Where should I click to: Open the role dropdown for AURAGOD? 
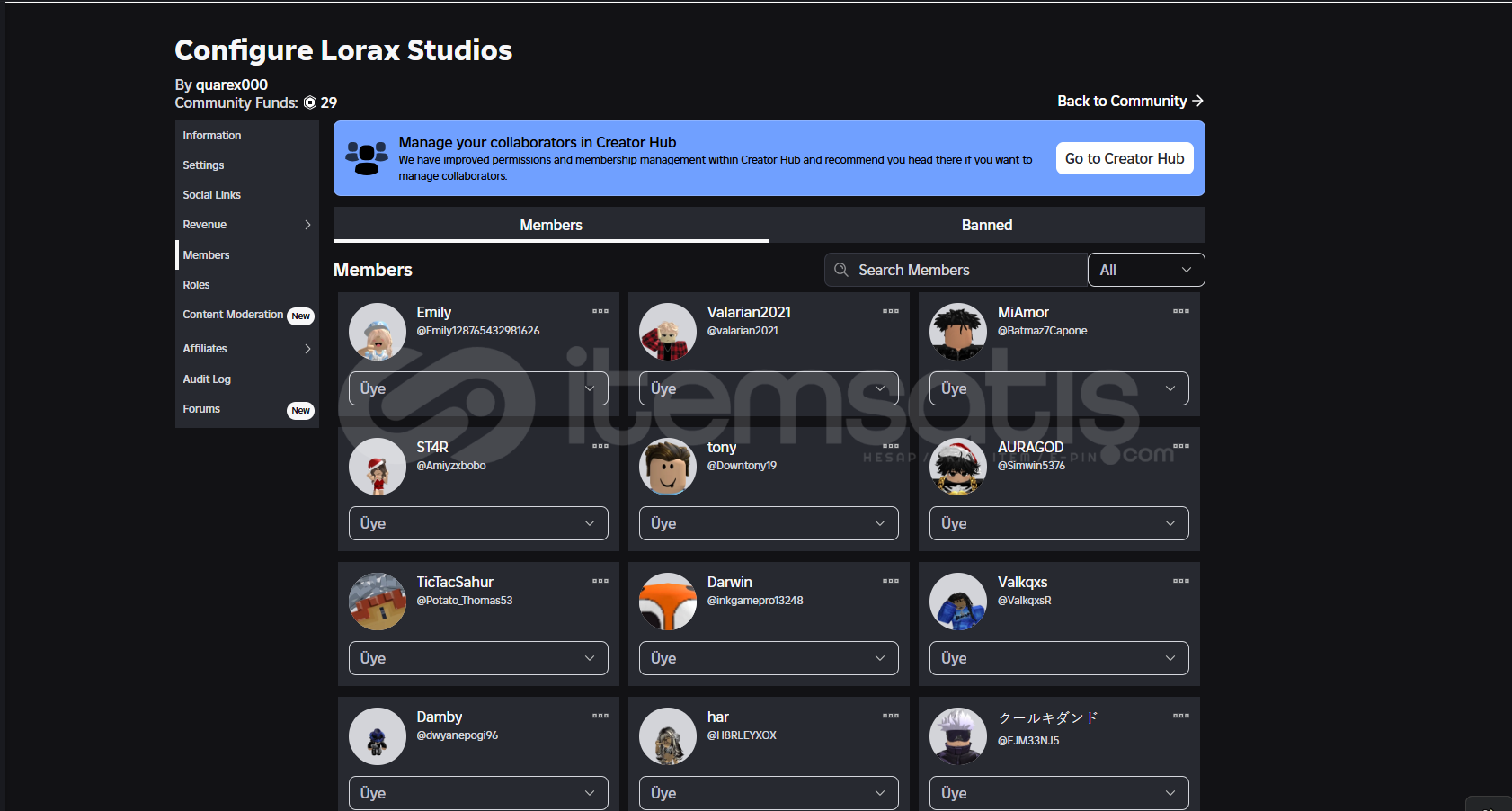pyautogui.click(x=1058, y=523)
